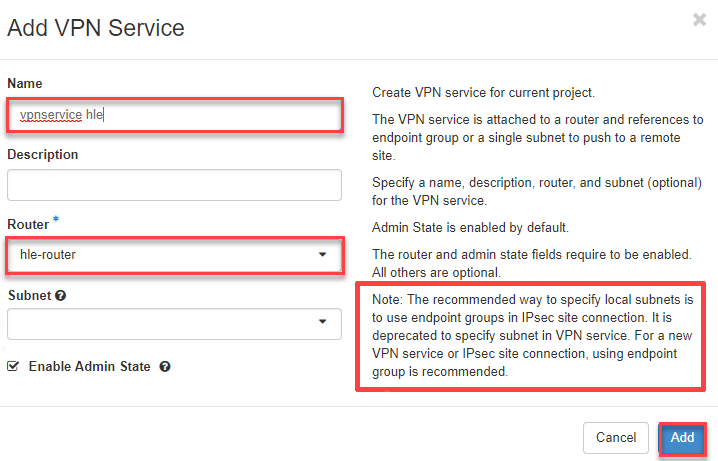Click the Add VPN Service dialog title
This screenshot has width=718, height=461.
tap(95, 27)
